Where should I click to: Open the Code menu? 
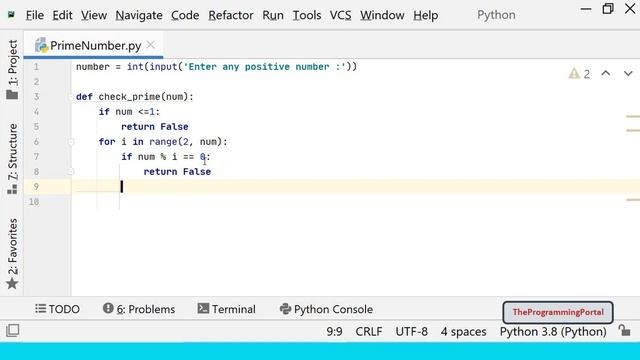tap(185, 15)
